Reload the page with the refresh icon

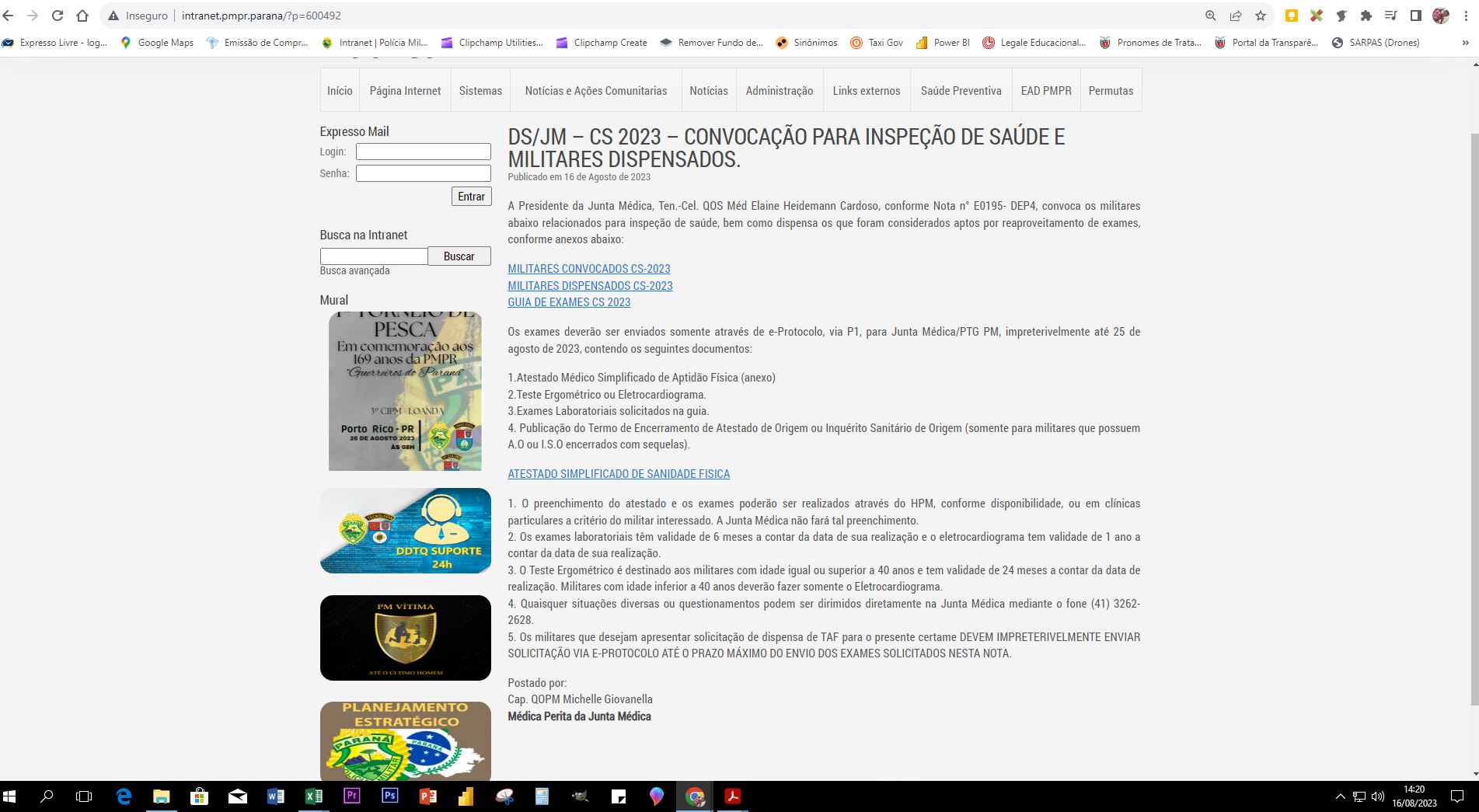click(x=58, y=16)
